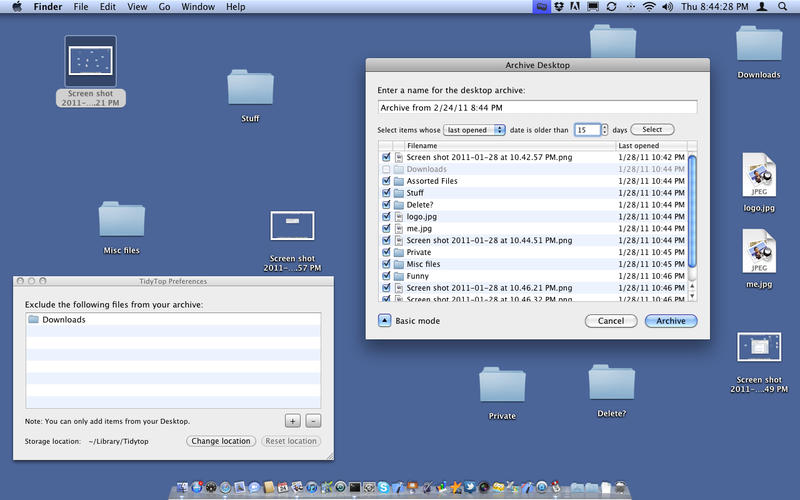Click the Skype icon in the Dock

pyautogui.click(x=384, y=487)
